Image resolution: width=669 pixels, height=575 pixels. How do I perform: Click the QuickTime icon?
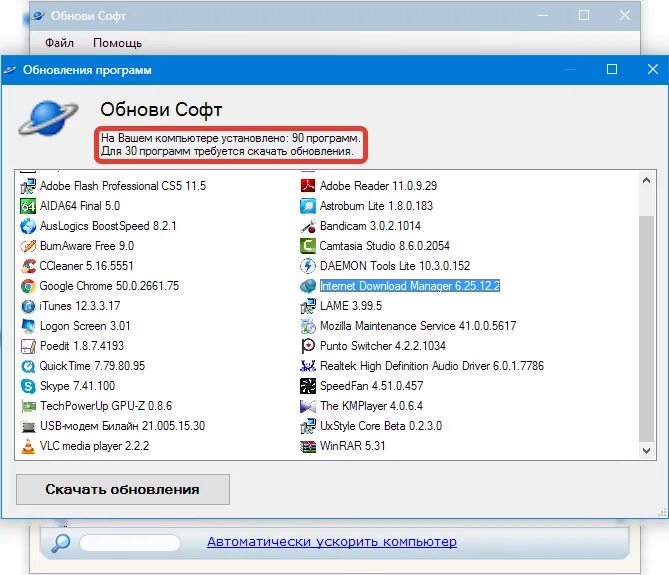click(28, 366)
